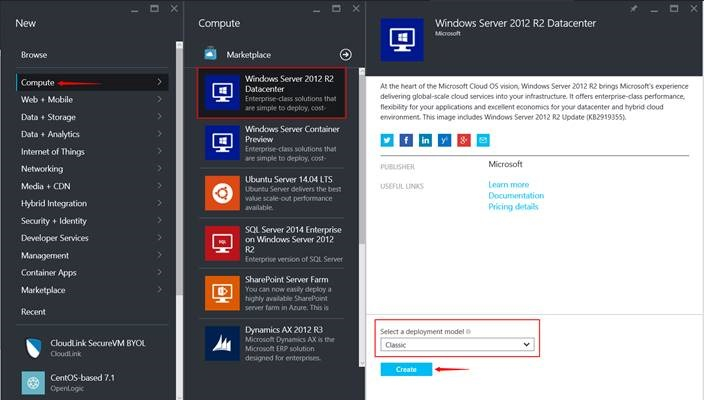
Task: Expand the Data + Storage chevron
Action: pyautogui.click(x=159, y=117)
